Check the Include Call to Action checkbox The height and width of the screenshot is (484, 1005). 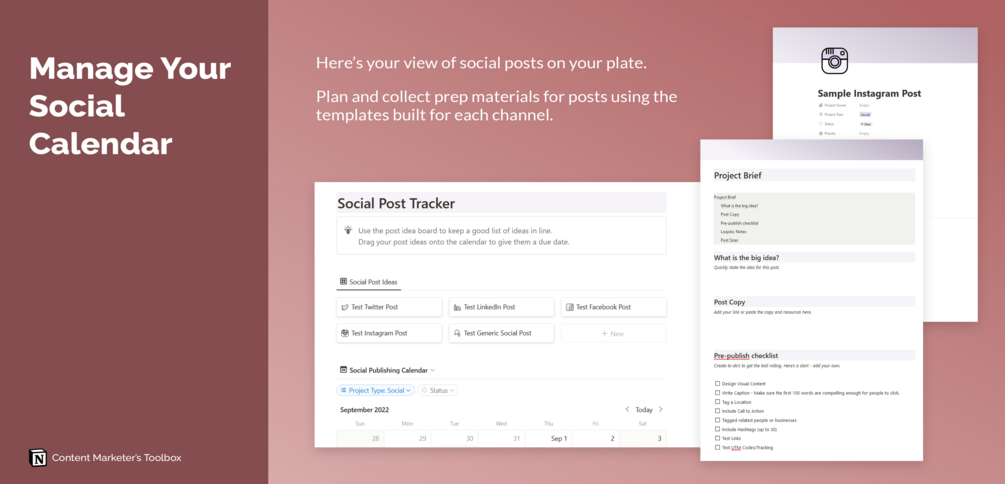click(717, 411)
